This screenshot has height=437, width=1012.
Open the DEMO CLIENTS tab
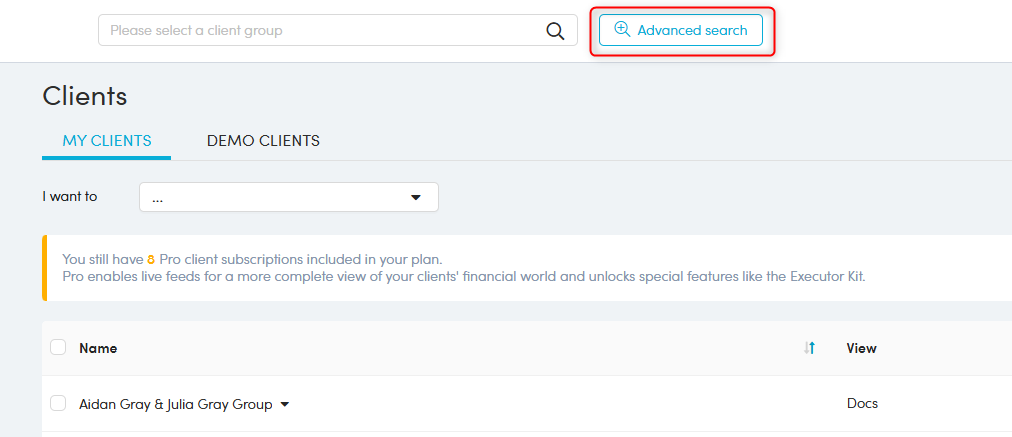[x=263, y=141]
